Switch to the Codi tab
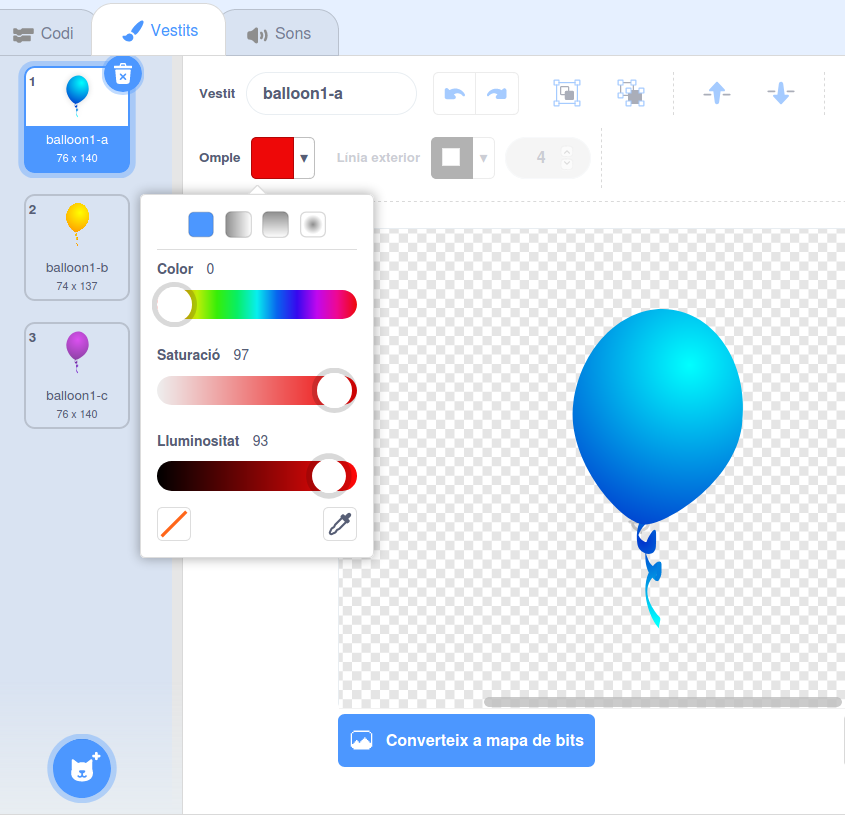 pyautogui.click(x=43, y=33)
